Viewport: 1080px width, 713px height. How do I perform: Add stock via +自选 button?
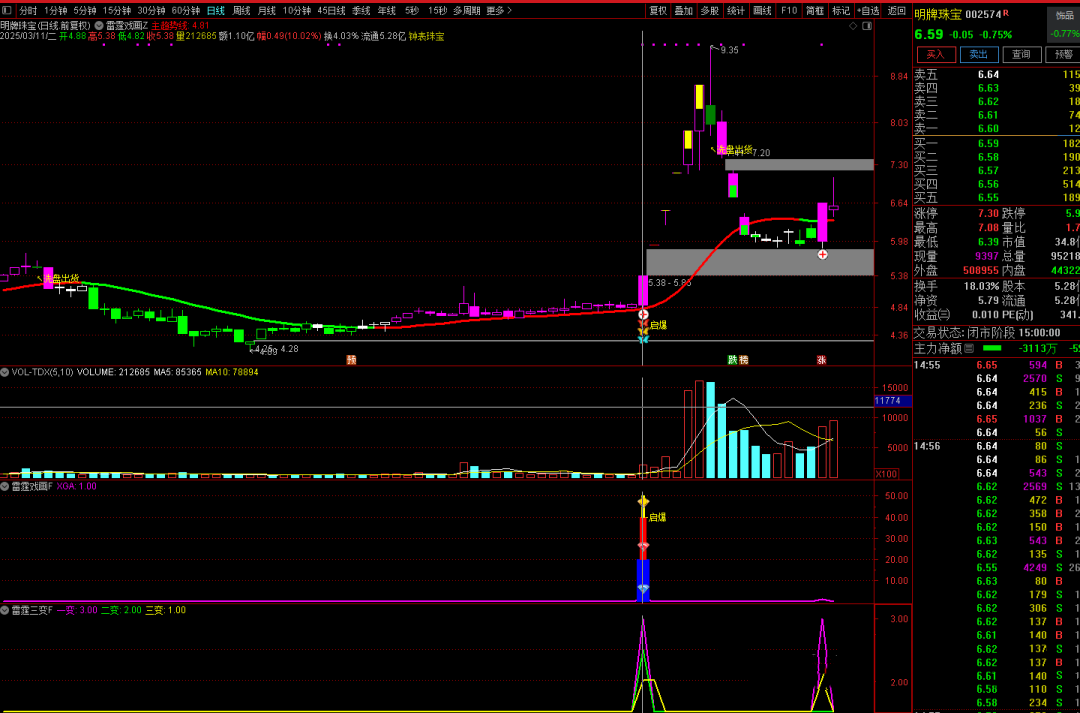tap(868, 10)
